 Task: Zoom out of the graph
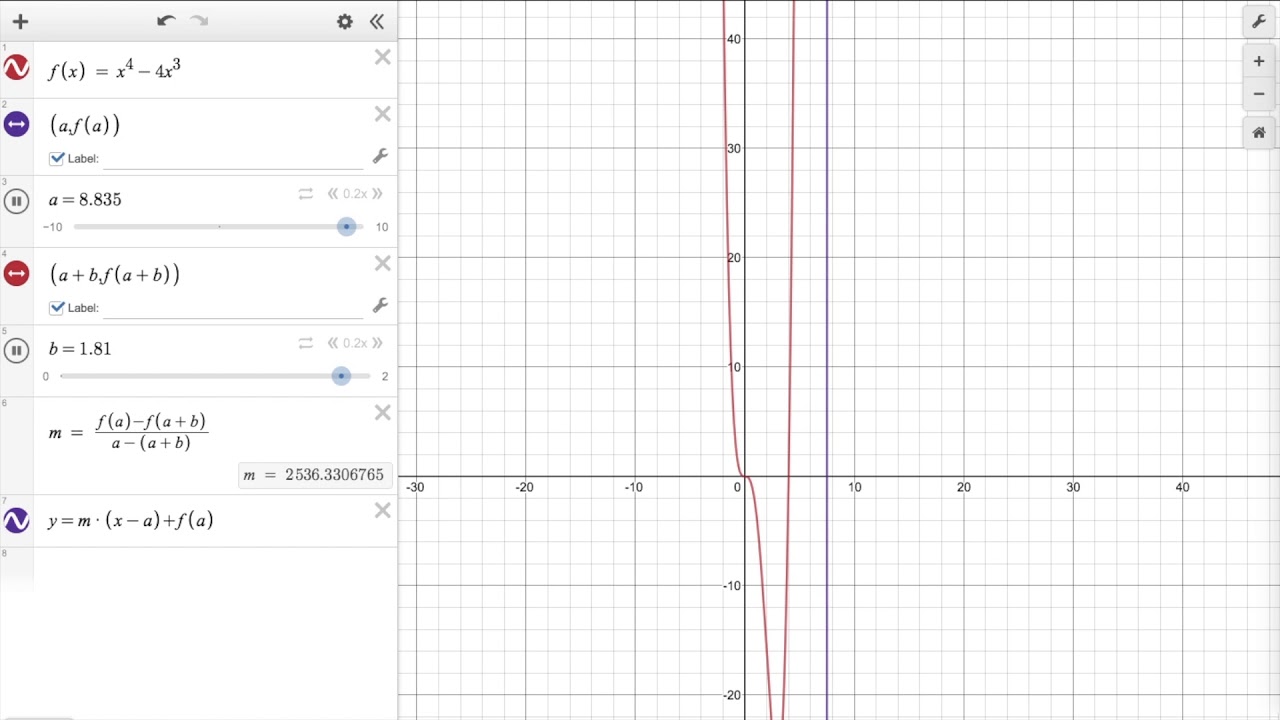coord(1259,94)
